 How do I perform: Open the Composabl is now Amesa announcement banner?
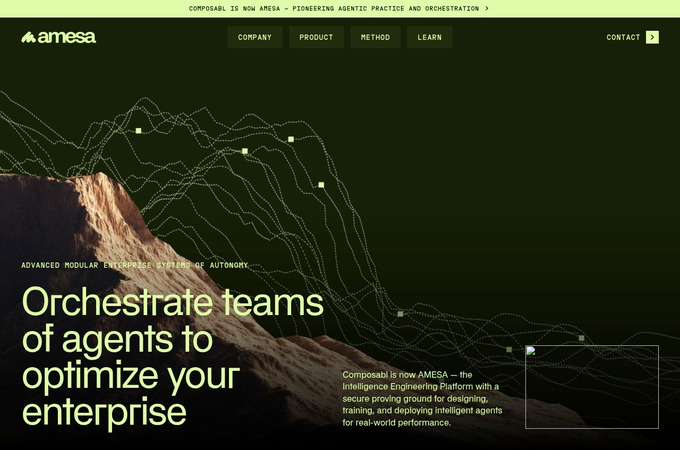tap(340, 9)
